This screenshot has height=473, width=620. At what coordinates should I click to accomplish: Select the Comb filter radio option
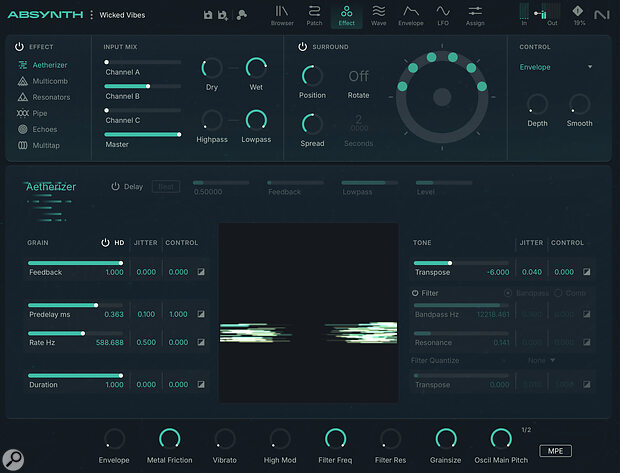pos(558,293)
